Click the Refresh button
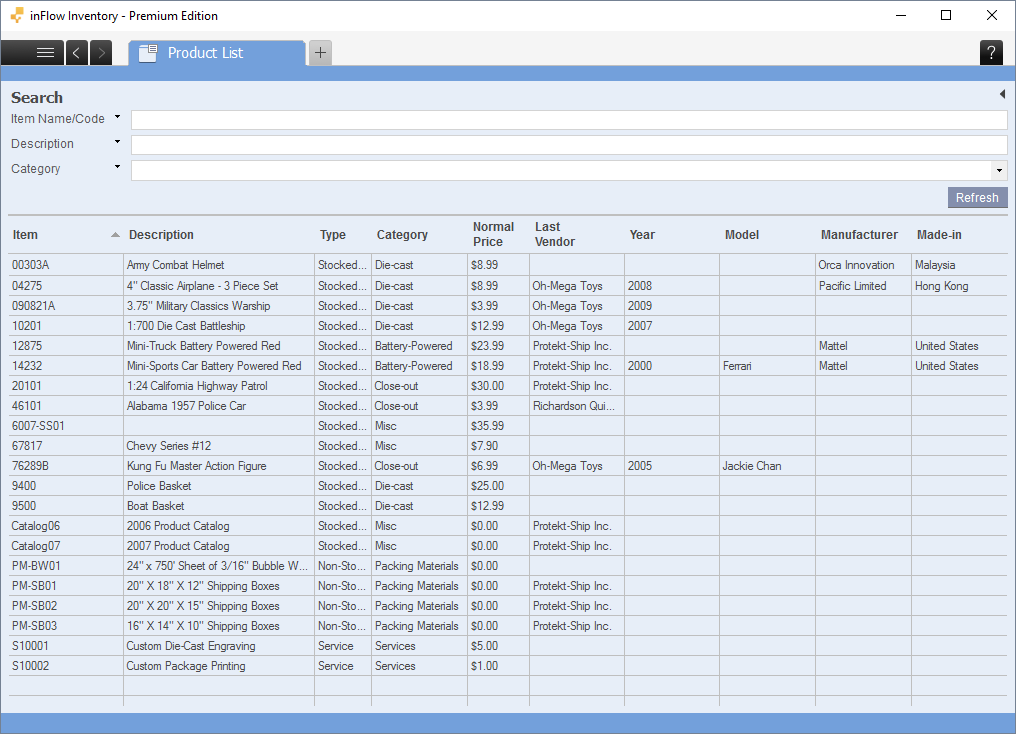1016x734 pixels. point(977,198)
